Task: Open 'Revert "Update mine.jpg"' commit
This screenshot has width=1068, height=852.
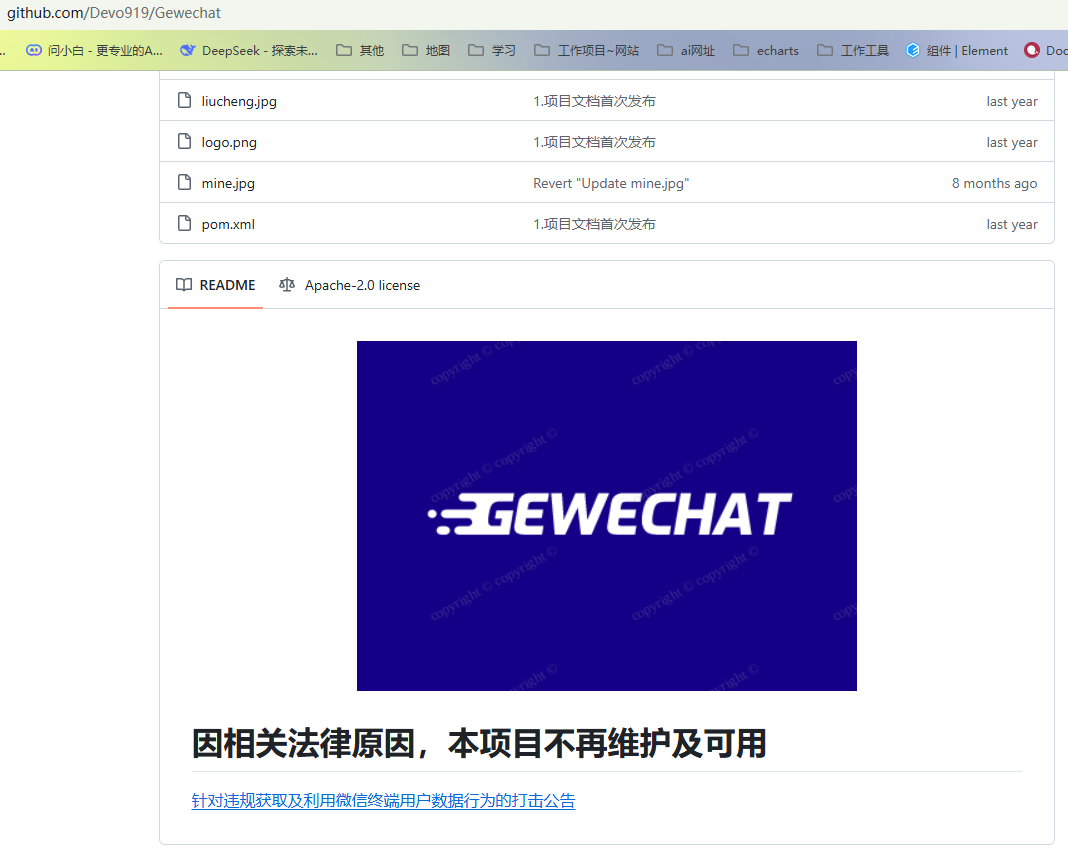Action: 611,183
